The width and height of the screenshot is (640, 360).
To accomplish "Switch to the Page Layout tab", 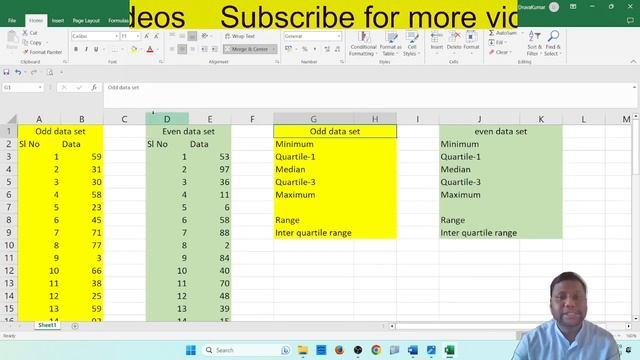I will [x=86, y=20].
